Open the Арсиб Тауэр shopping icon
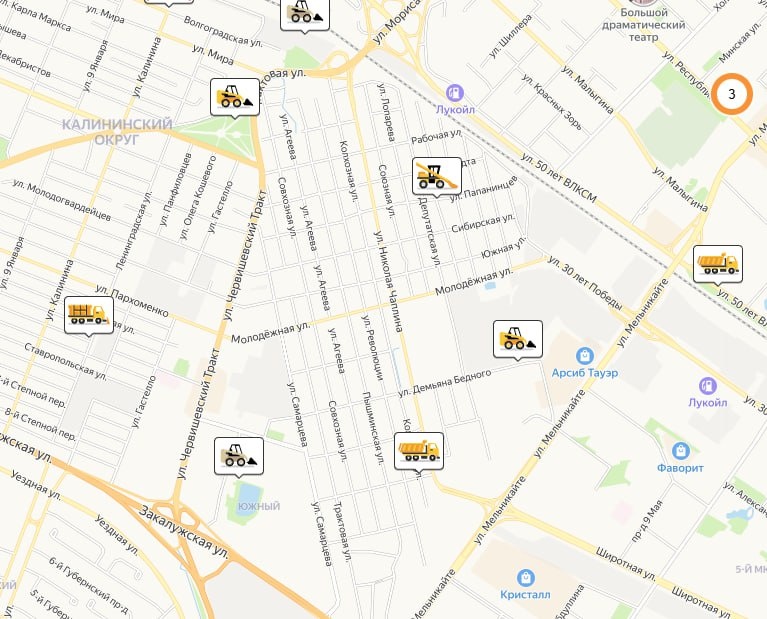The width and height of the screenshot is (767, 619). click(585, 356)
